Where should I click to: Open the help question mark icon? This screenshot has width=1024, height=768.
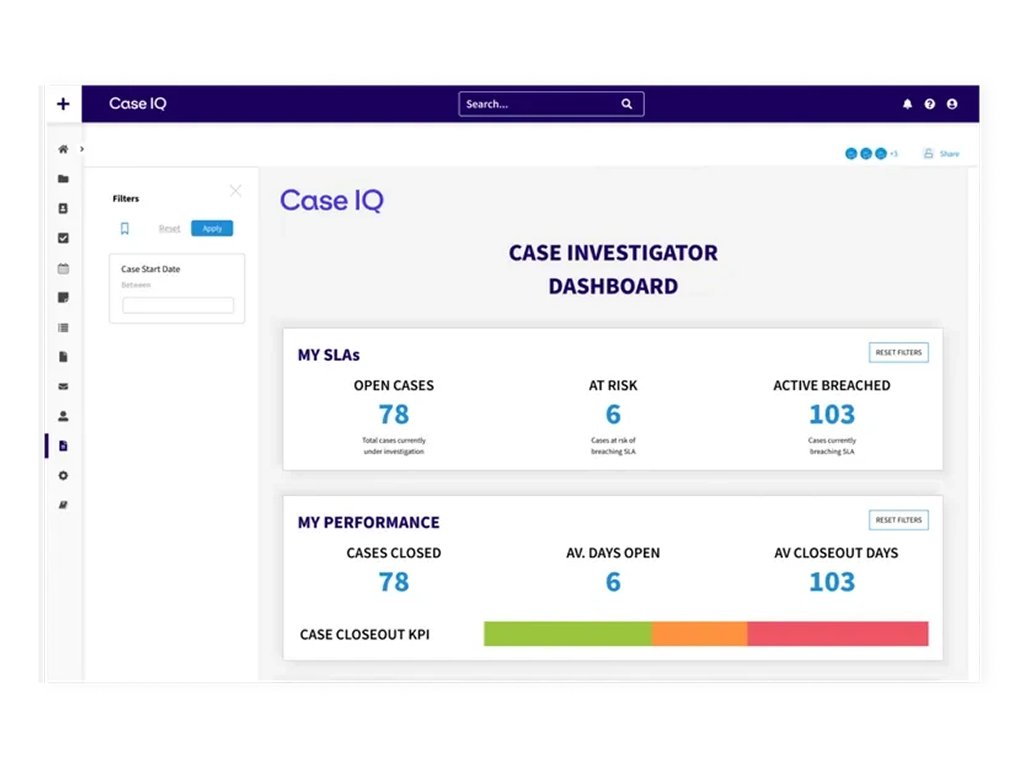click(x=929, y=104)
